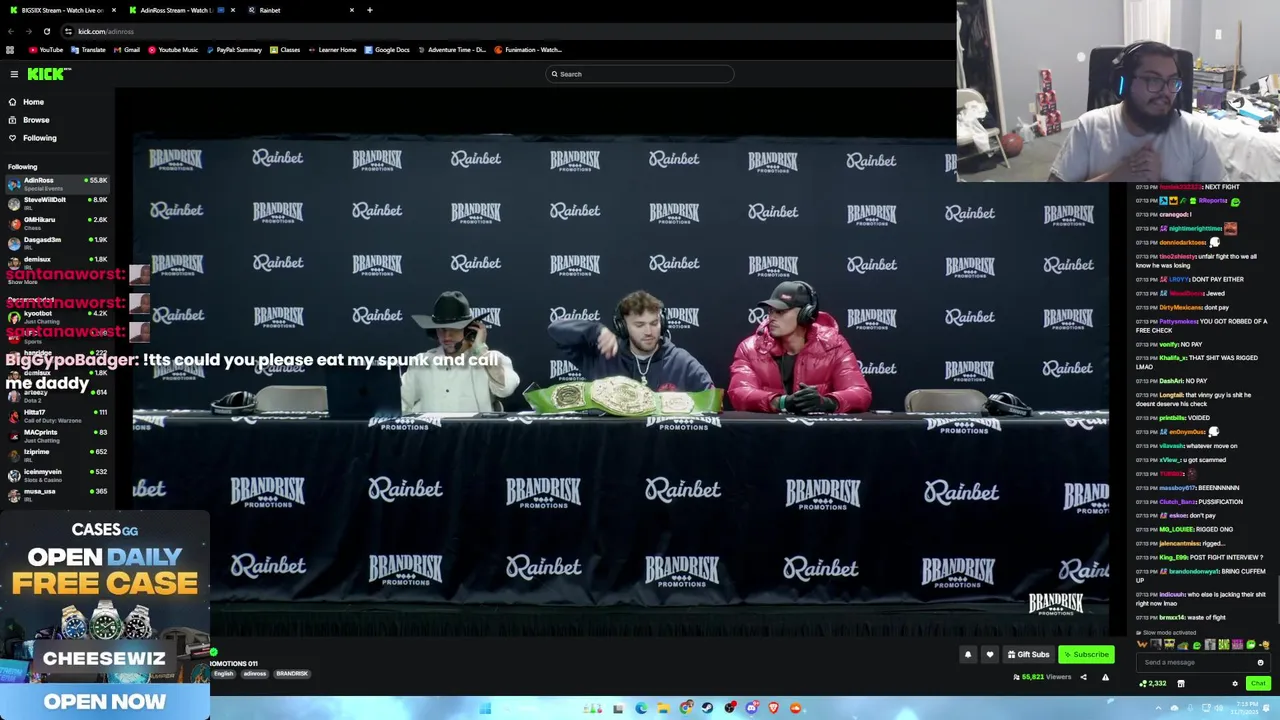Show hidden system tray icons

click(x=1159, y=708)
